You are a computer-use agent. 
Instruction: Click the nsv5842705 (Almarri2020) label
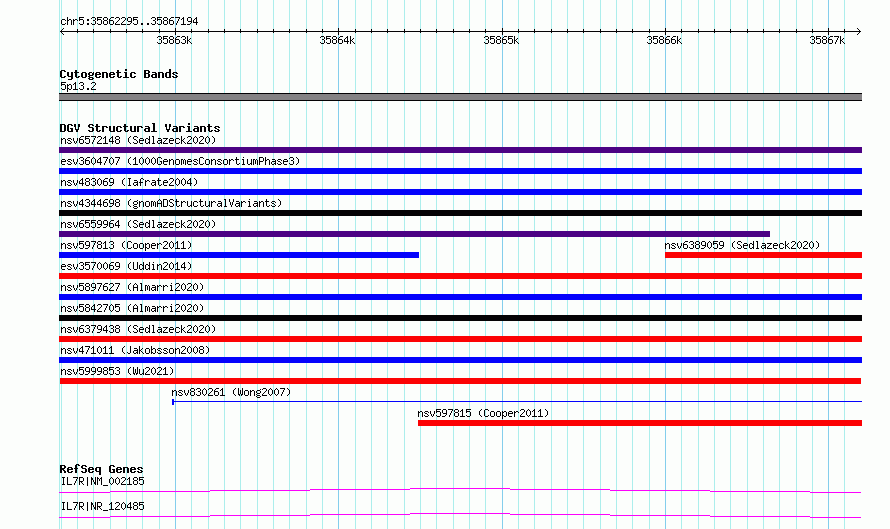point(132,308)
